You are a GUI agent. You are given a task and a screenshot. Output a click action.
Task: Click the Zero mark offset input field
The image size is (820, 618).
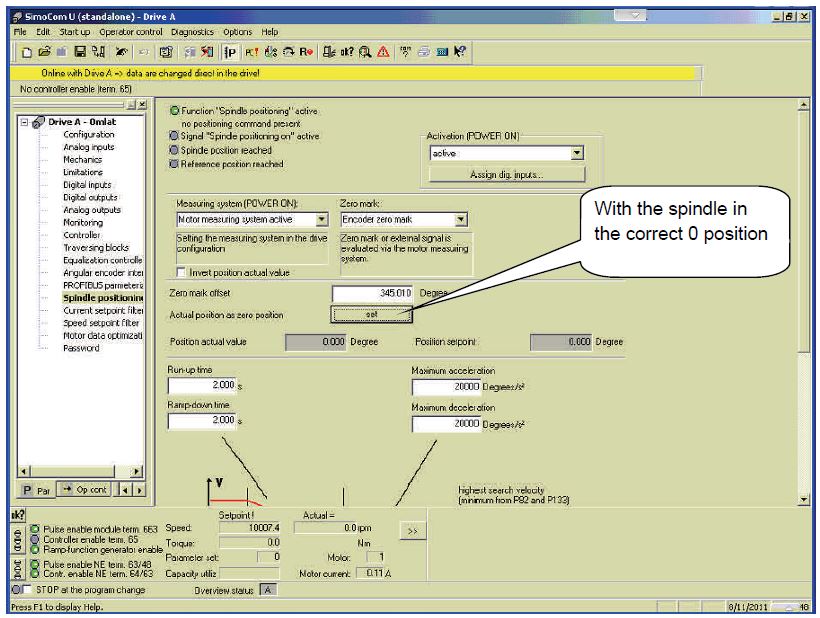372,293
